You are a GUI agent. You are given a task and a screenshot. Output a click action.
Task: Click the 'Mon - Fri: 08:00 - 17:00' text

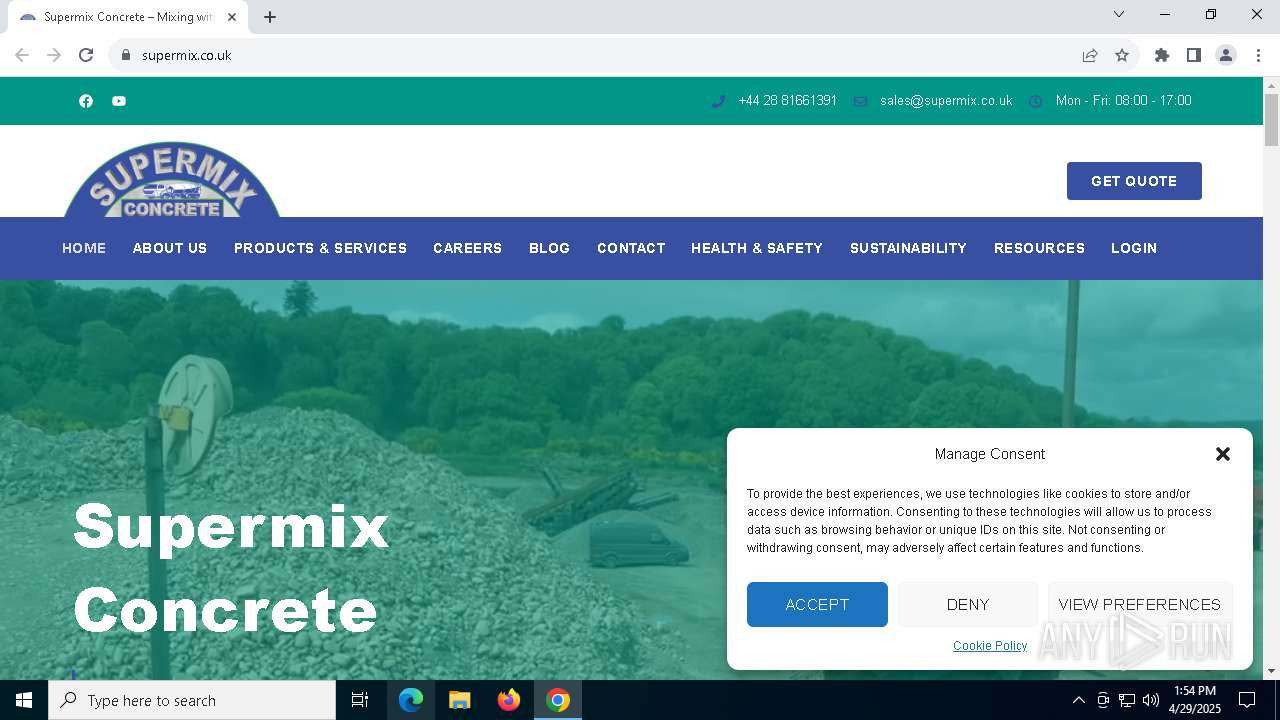(1123, 101)
